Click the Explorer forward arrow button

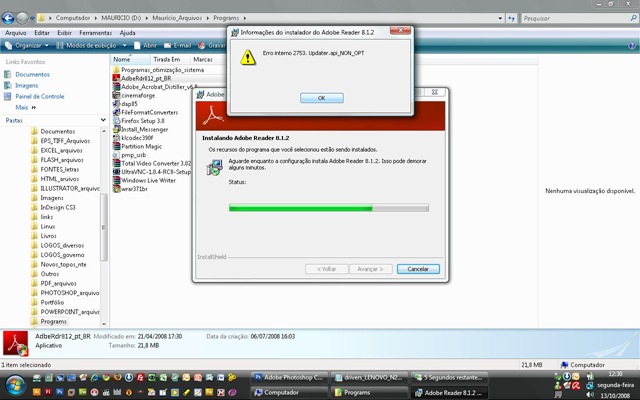point(22,18)
